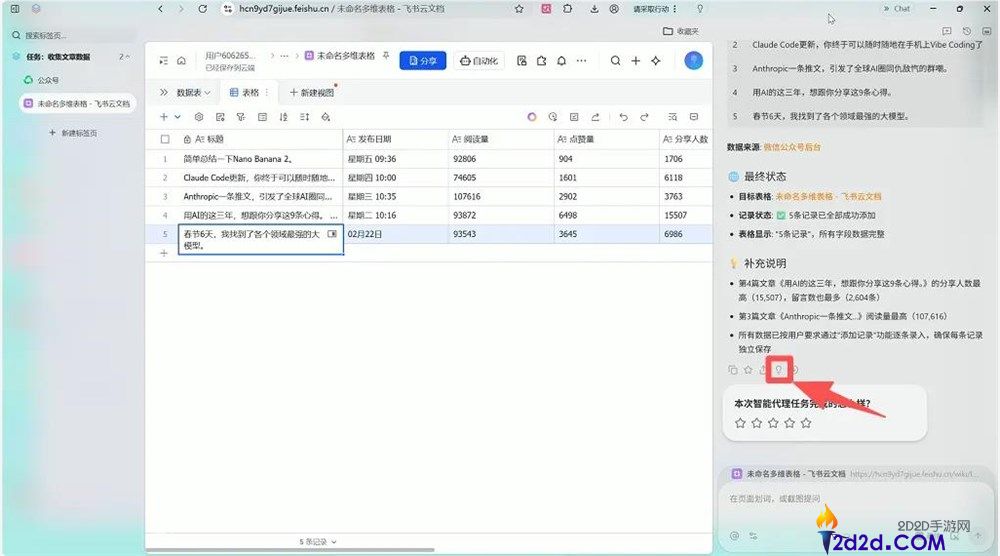Select the 未命名多维表格 - 飞书云文档 sidebar tab

[77, 103]
